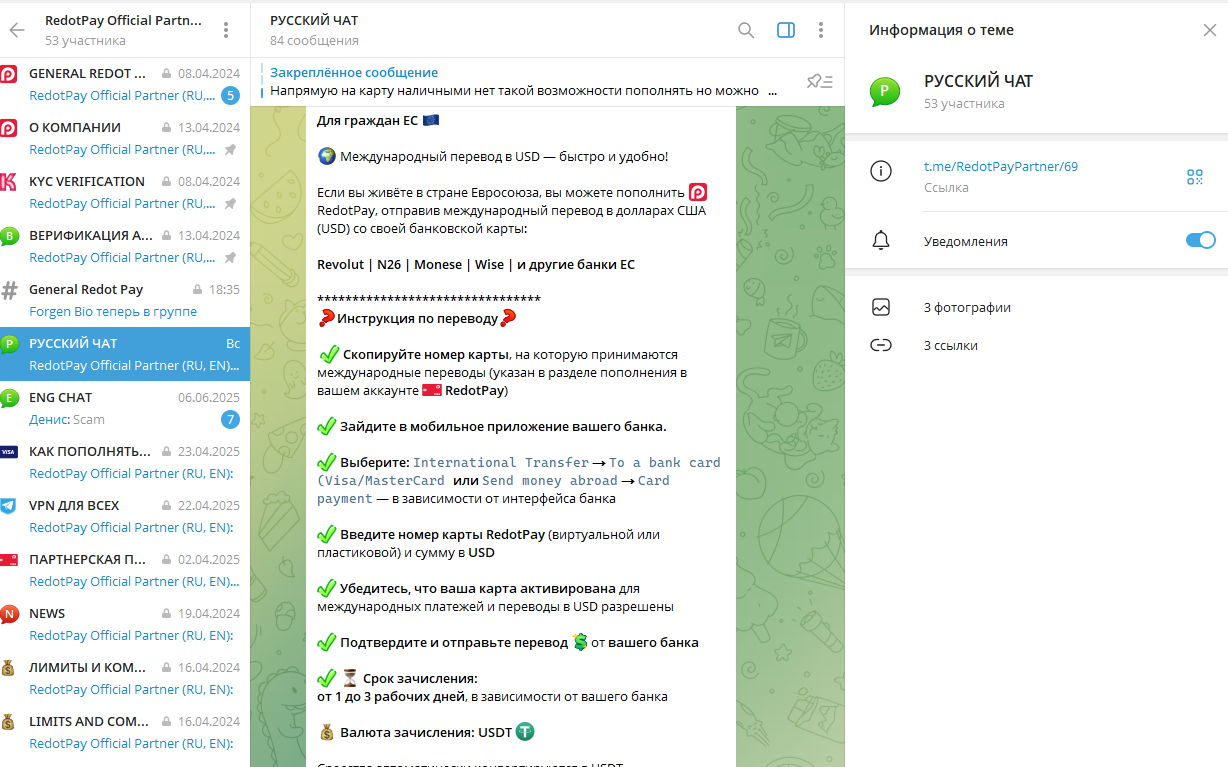Viewport: 1228px width, 767px height.
Task: Open the О КОМПАНИИ topic
Action: tap(125, 138)
